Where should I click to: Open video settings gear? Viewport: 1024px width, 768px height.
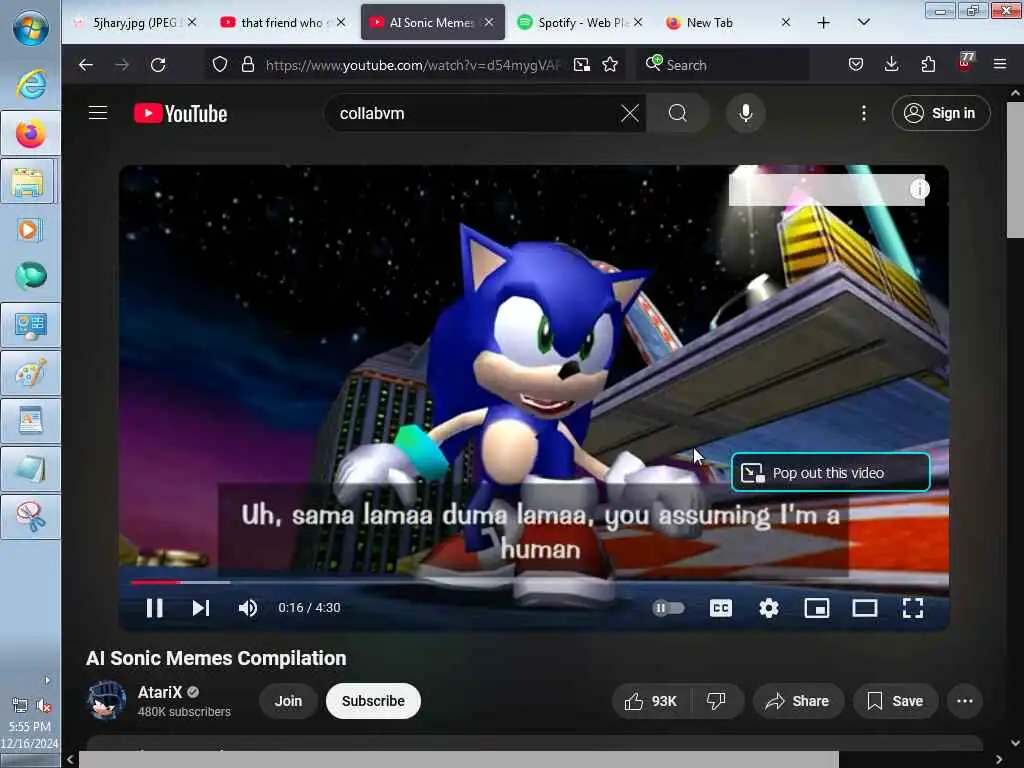tap(769, 608)
